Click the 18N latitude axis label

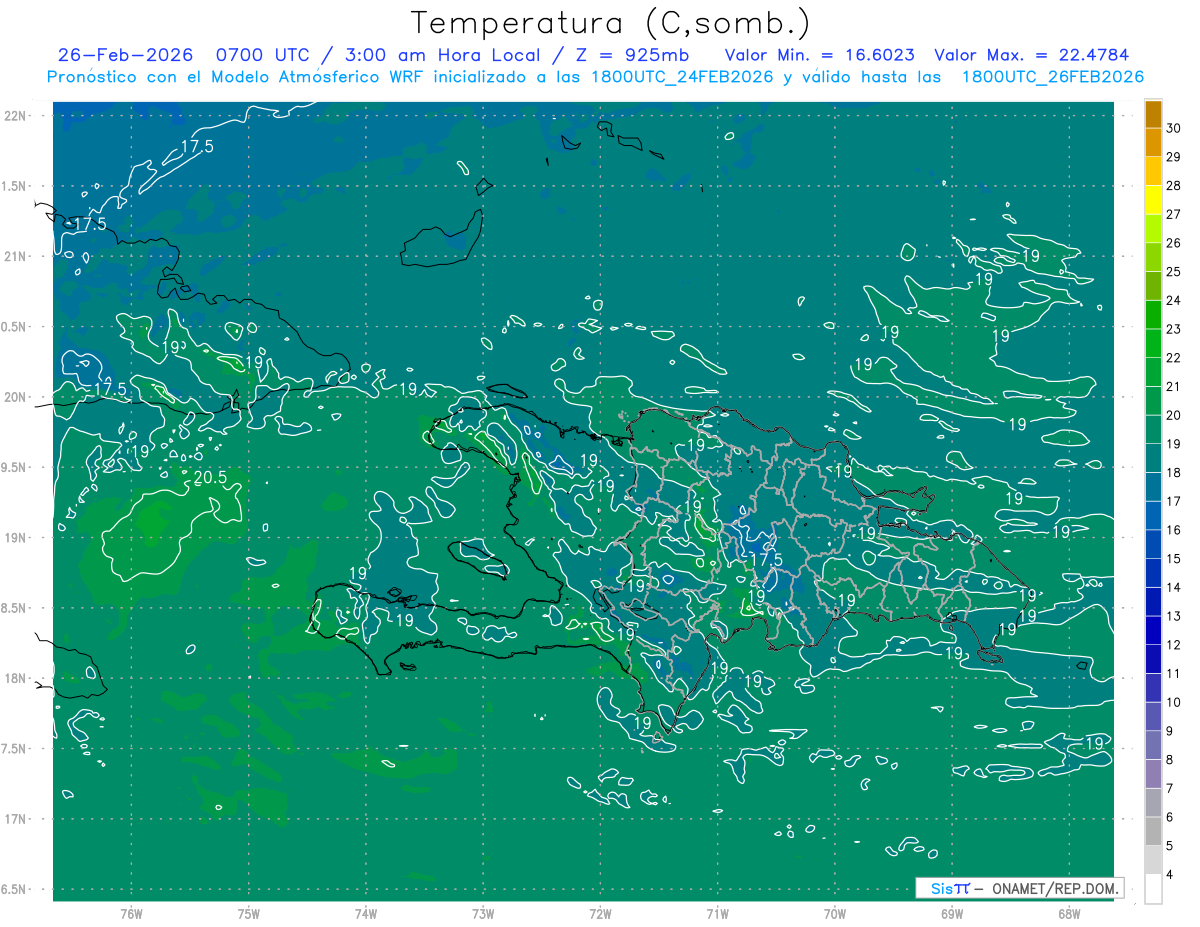[x=16, y=678]
